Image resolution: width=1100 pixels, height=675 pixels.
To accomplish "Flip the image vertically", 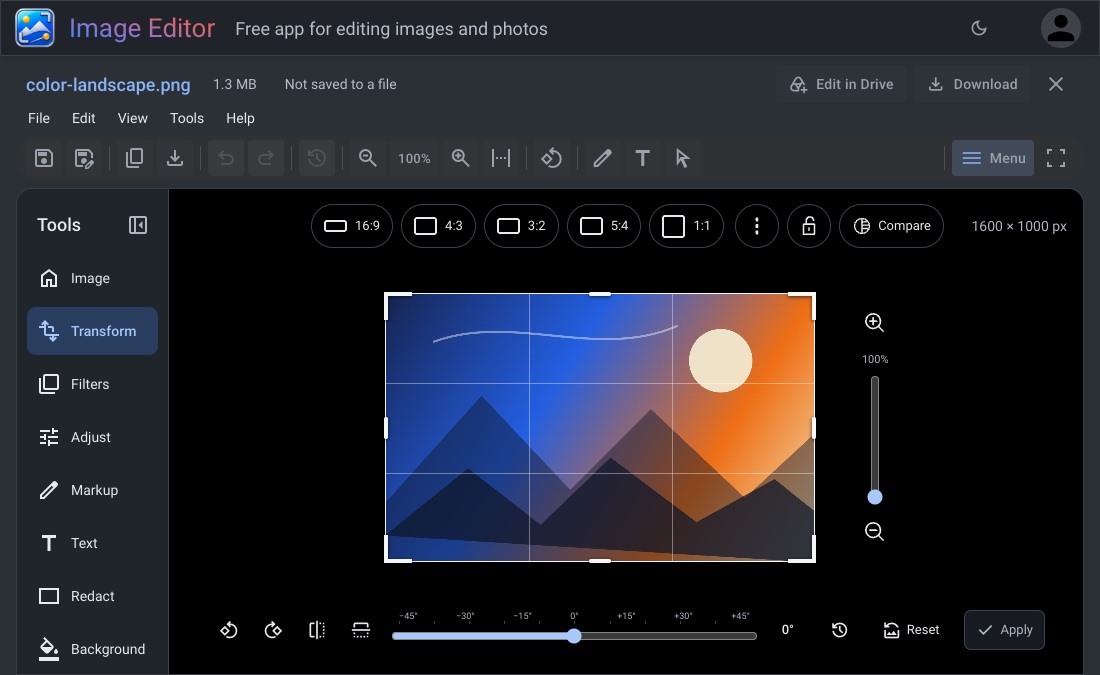I will [x=361, y=630].
